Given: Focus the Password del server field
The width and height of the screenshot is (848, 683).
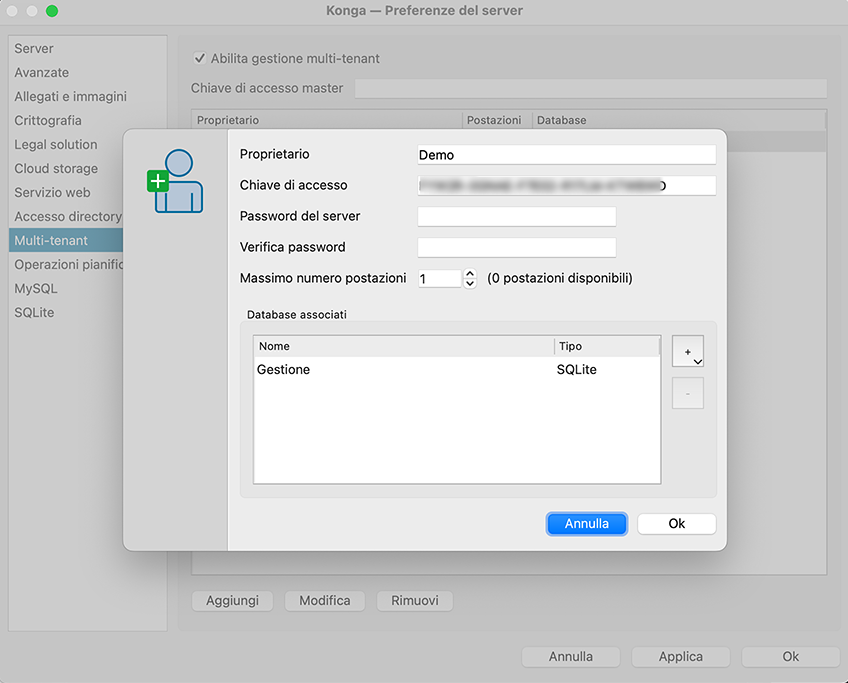Looking at the screenshot, I should pyautogui.click(x=516, y=217).
